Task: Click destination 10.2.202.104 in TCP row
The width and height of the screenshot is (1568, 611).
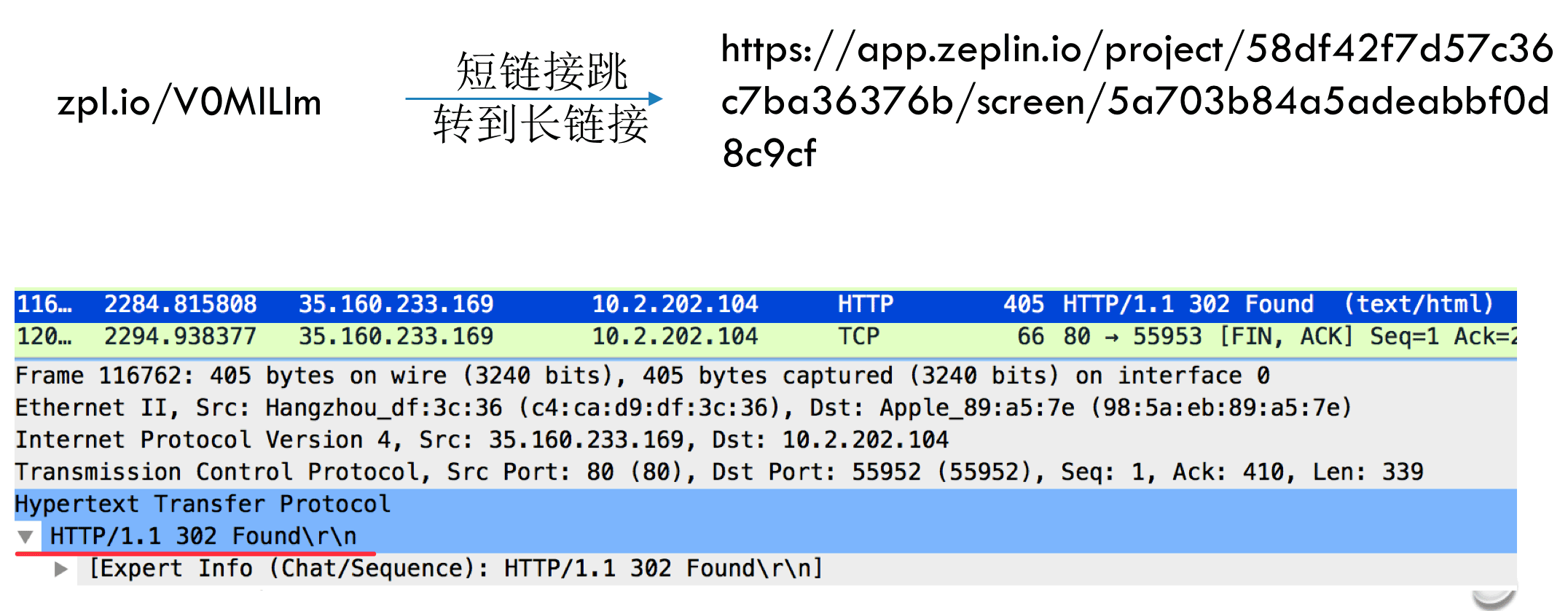Action: click(675, 337)
